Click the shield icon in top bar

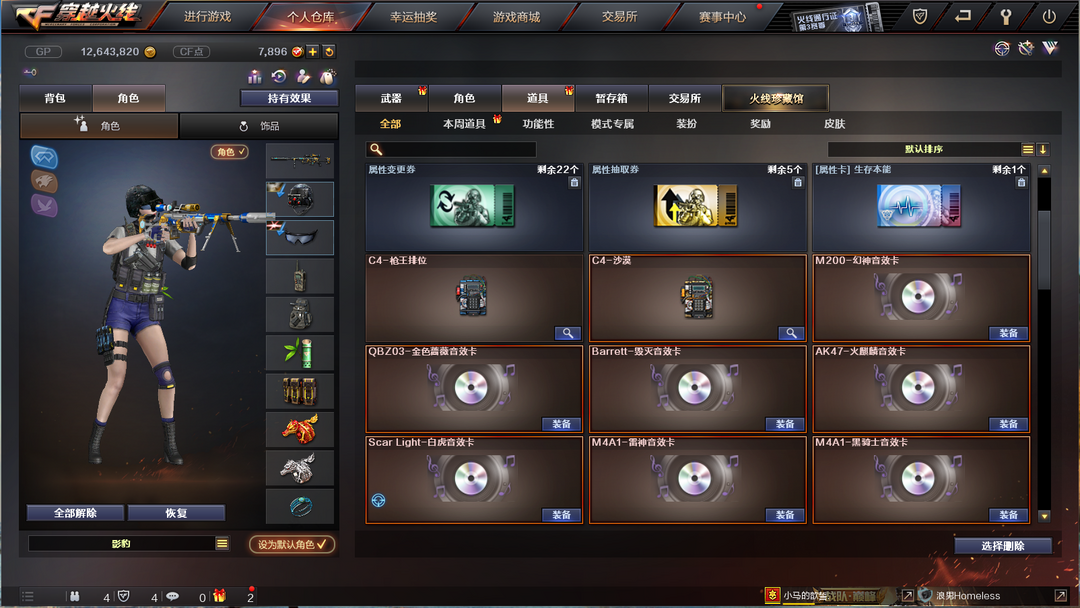pyautogui.click(x=920, y=17)
